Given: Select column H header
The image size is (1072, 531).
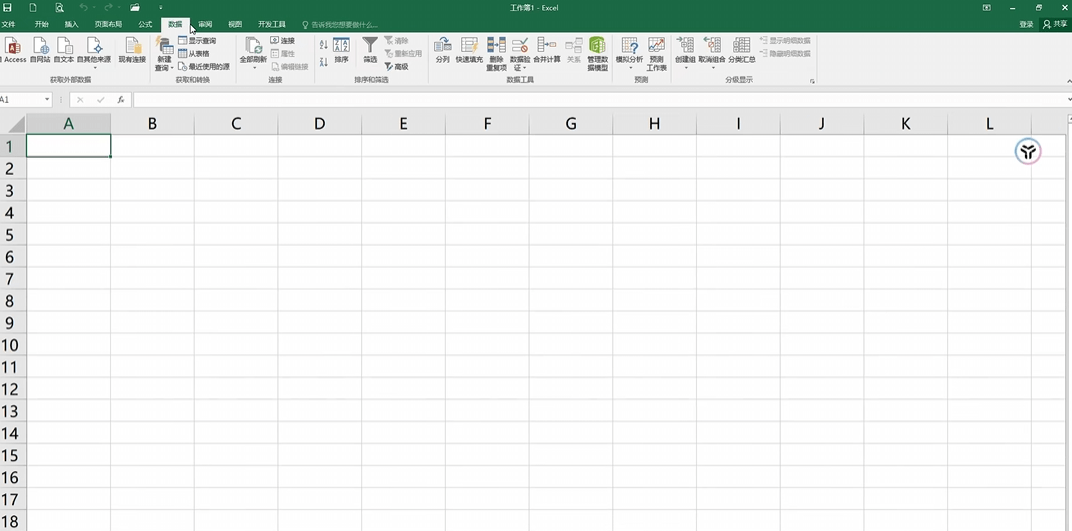Looking at the screenshot, I should (654, 124).
